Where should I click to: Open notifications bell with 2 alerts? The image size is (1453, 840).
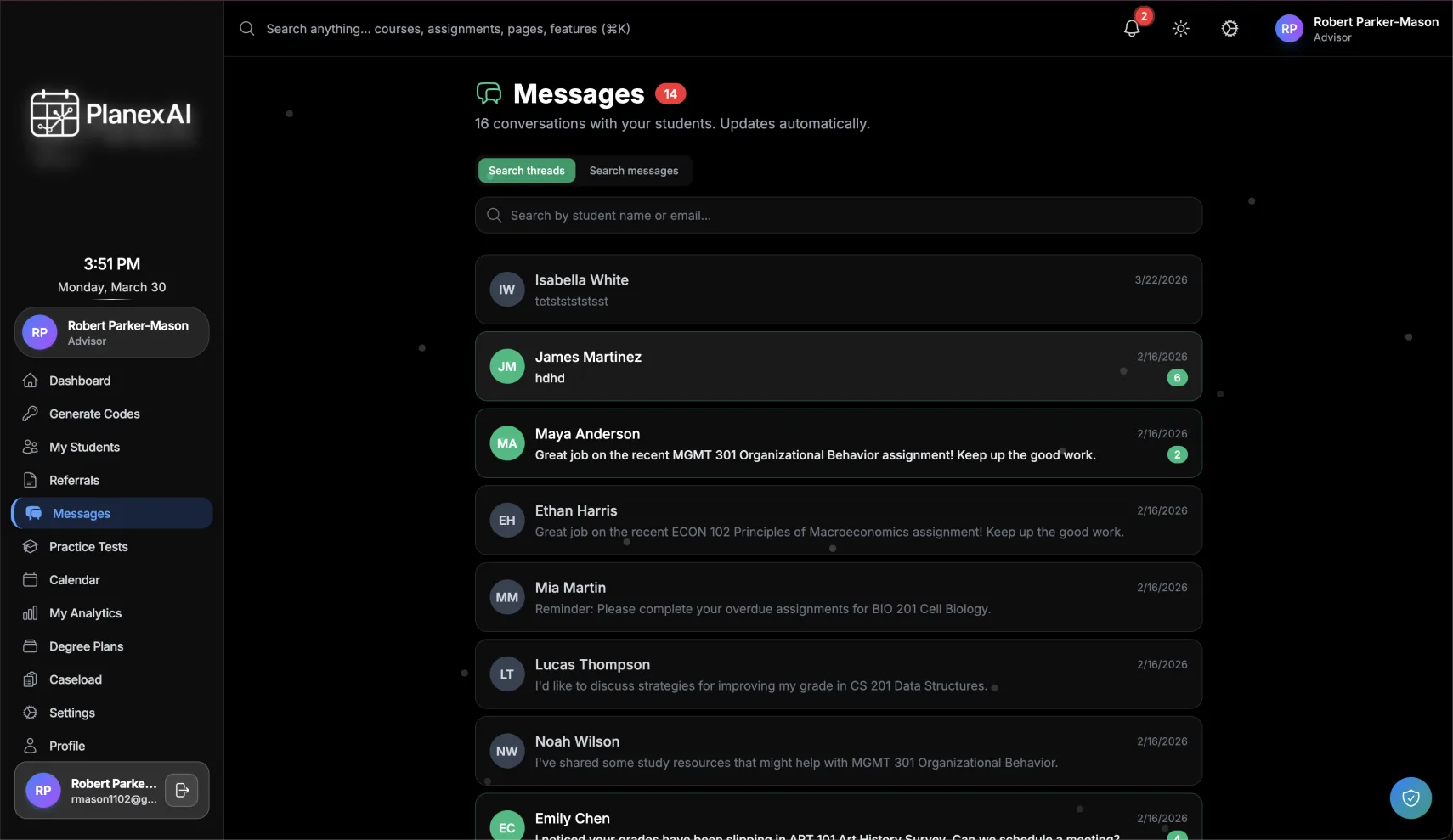coord(1132,28)
